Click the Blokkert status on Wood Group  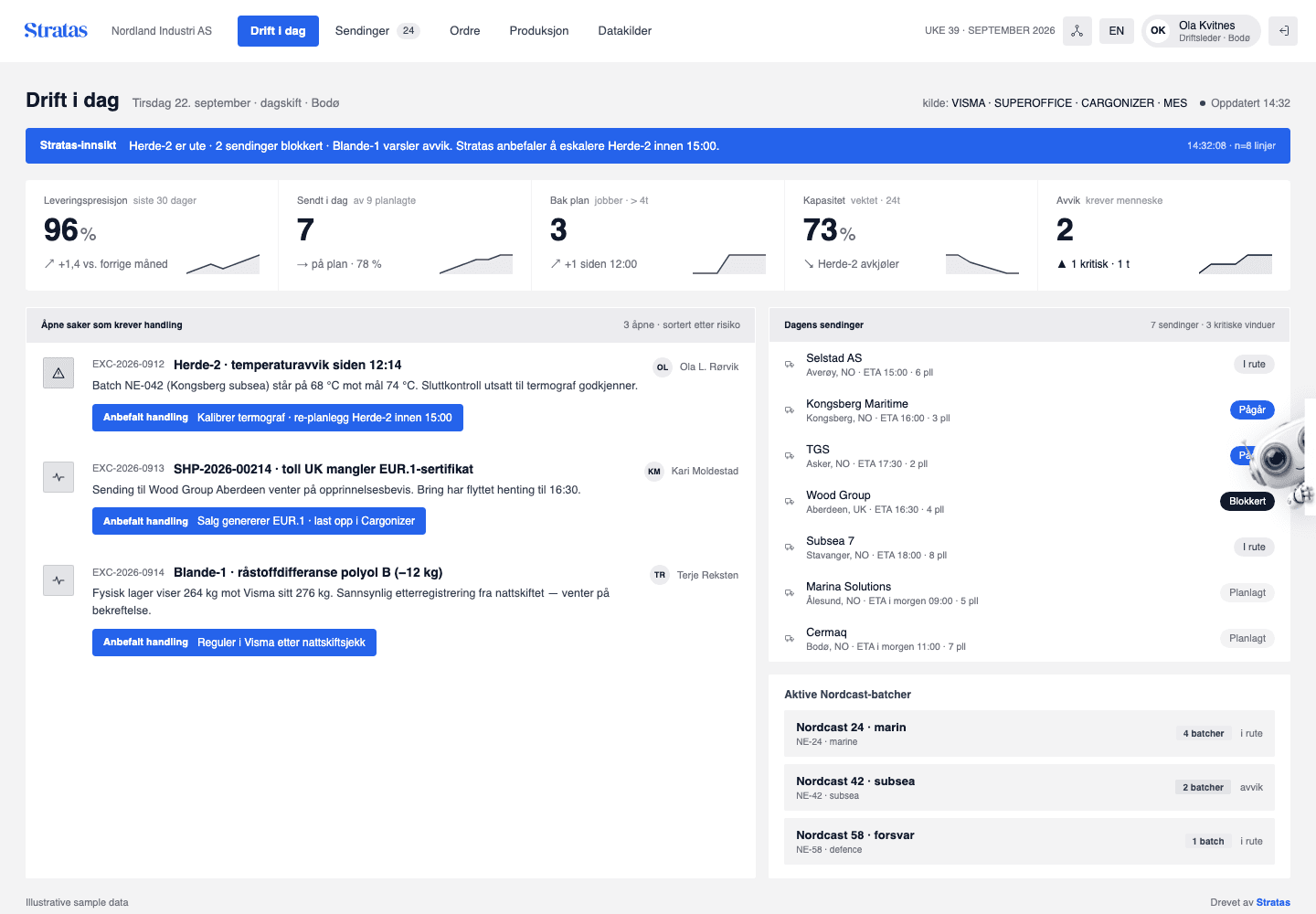pyautogui.click(x=1247, y=501)
